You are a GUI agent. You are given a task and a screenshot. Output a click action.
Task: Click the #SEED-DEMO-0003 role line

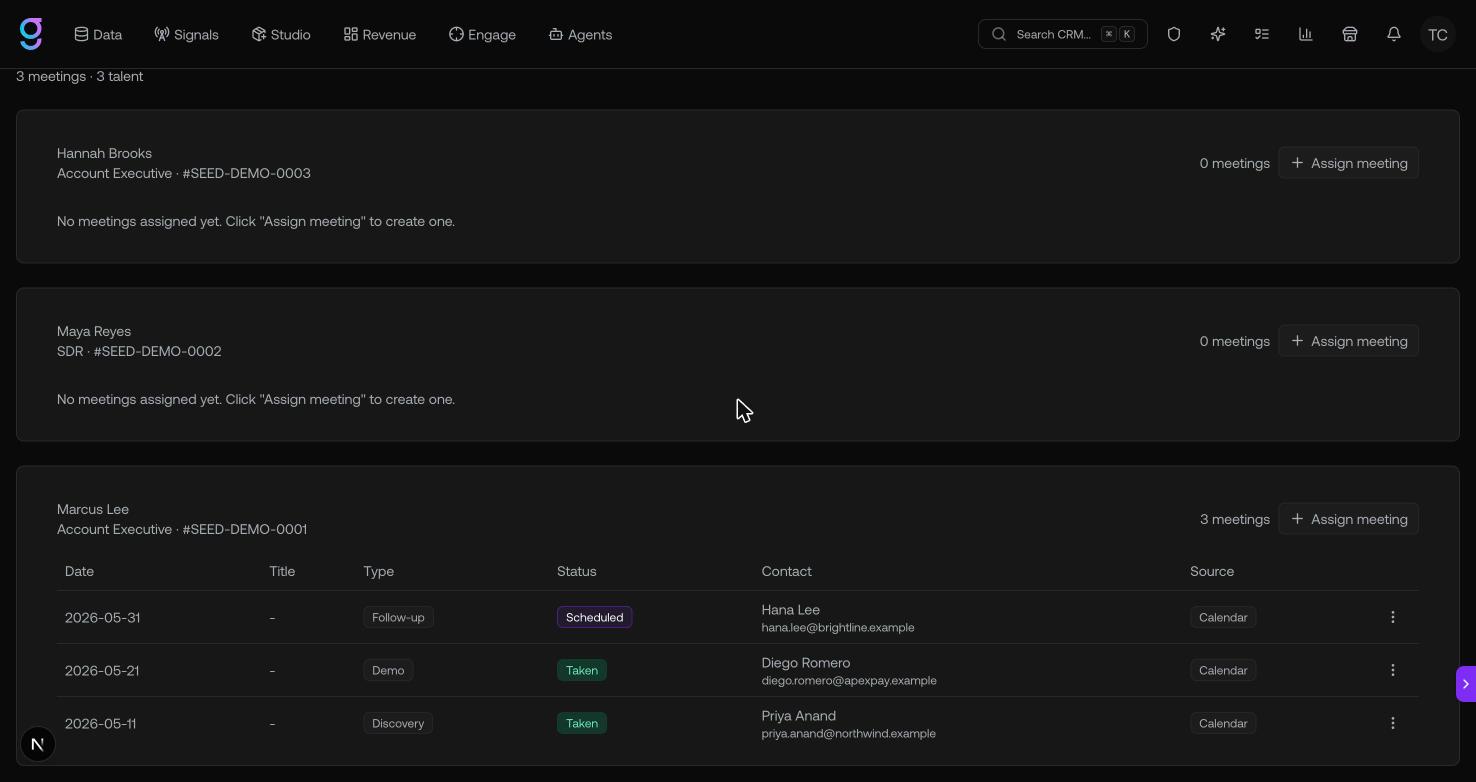[184, 173]
